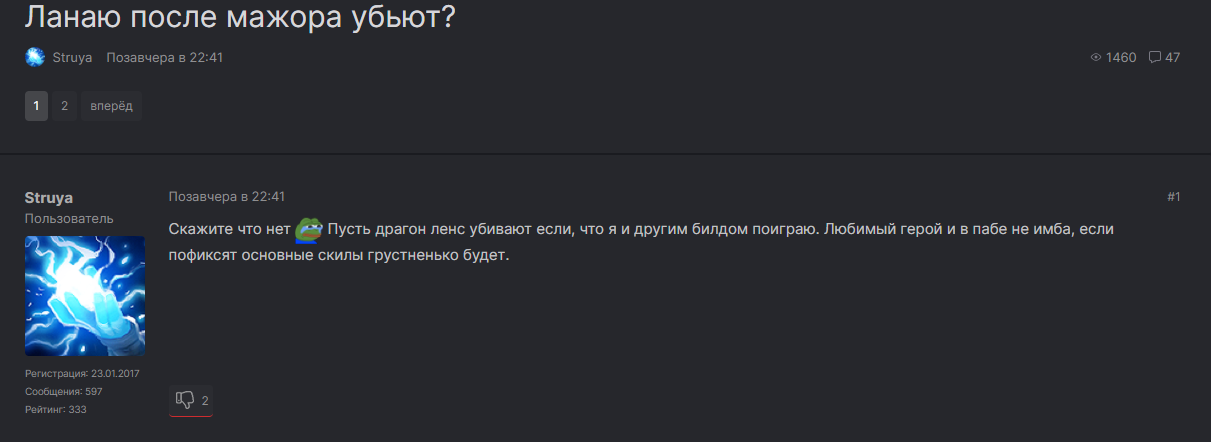Click the Struya author link under the title
This screenshot has height=442, width=1211.
pos(73,57)
